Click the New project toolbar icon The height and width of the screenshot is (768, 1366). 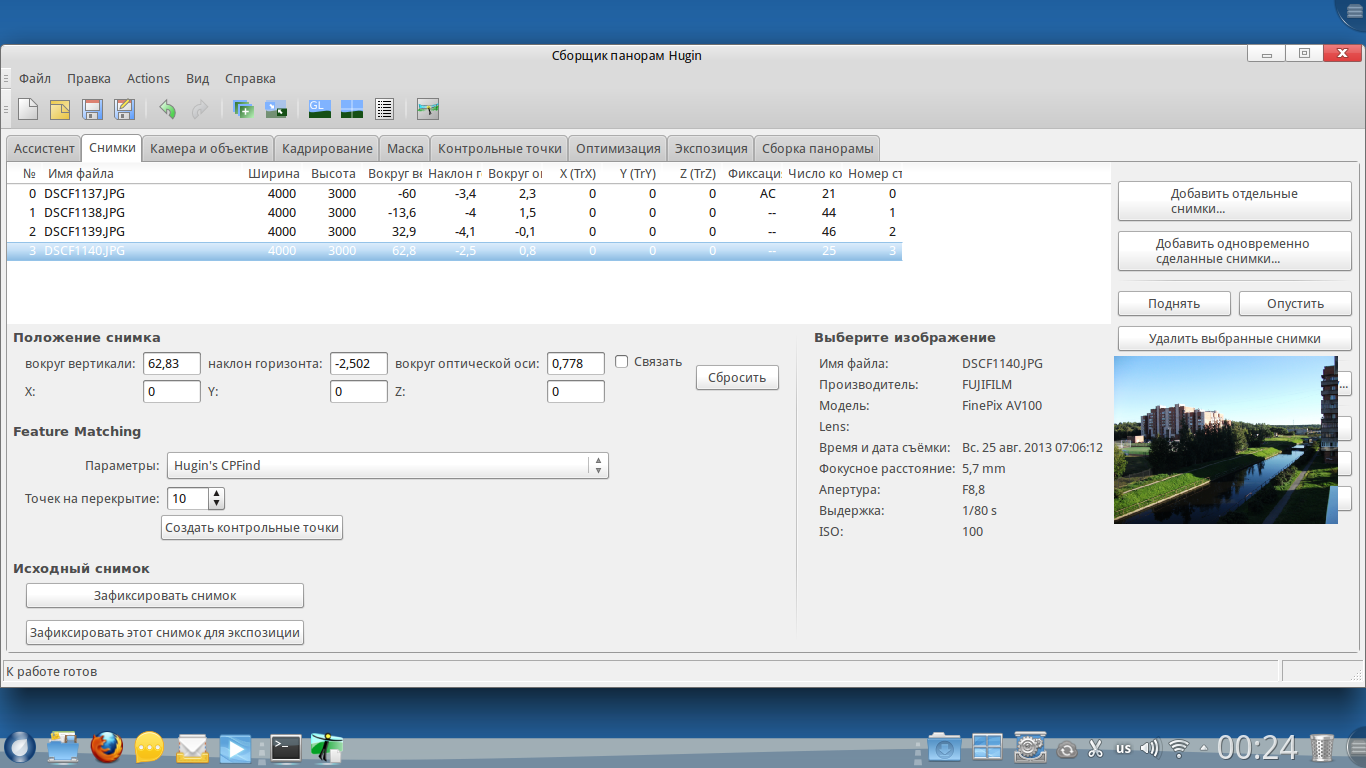tap(28, 109)
